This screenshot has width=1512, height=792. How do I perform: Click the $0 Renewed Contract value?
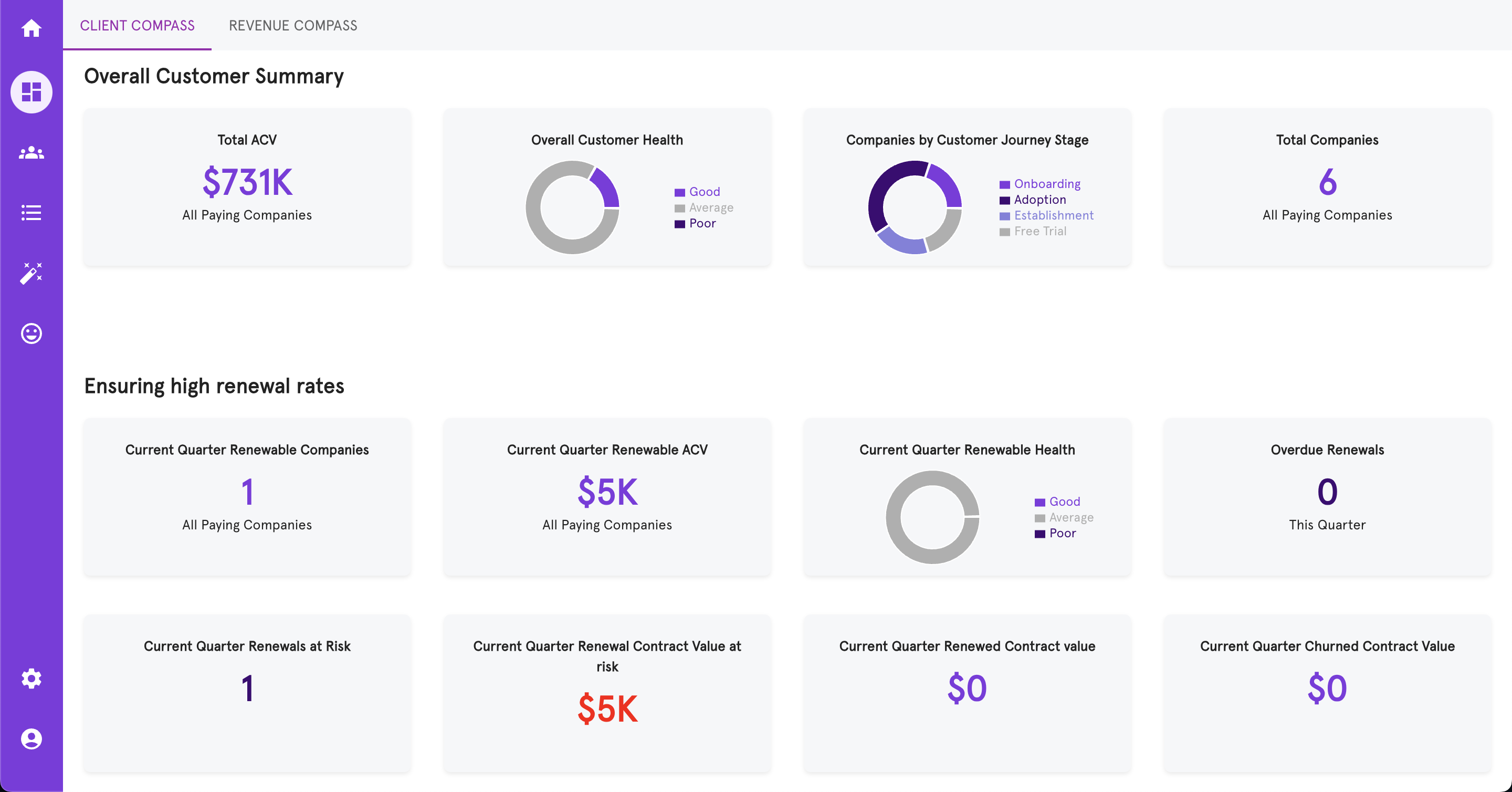point(967,688)
